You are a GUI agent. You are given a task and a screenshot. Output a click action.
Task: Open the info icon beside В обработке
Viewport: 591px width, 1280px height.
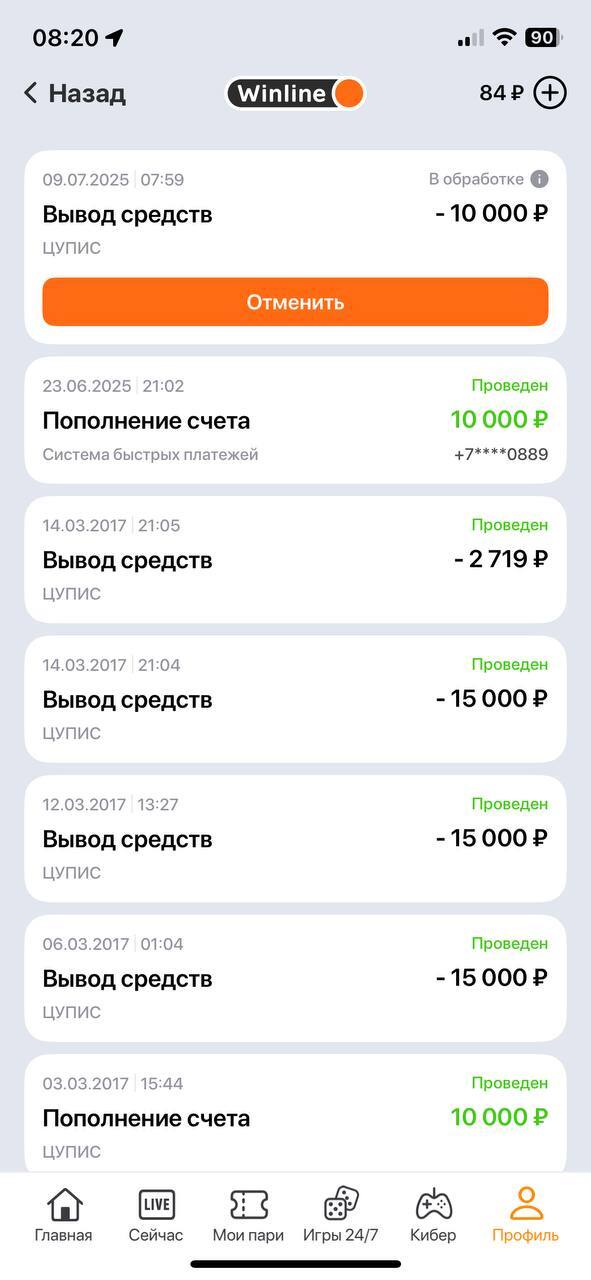coord(539,179)
